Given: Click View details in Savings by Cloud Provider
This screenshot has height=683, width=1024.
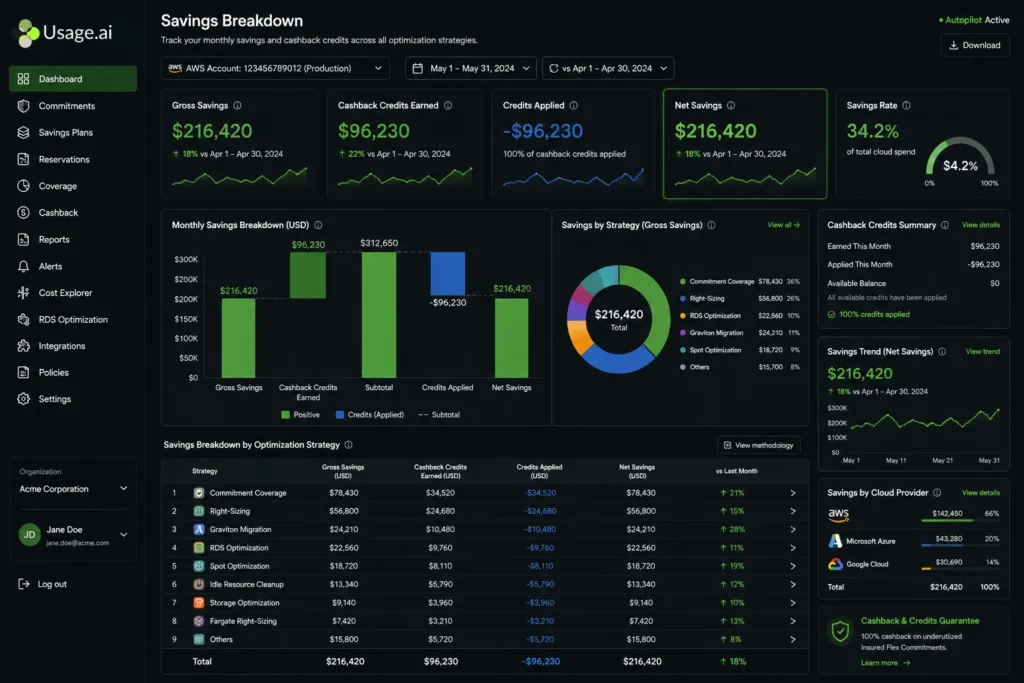Looking at the screenshot, I should (x=980, y=493).
